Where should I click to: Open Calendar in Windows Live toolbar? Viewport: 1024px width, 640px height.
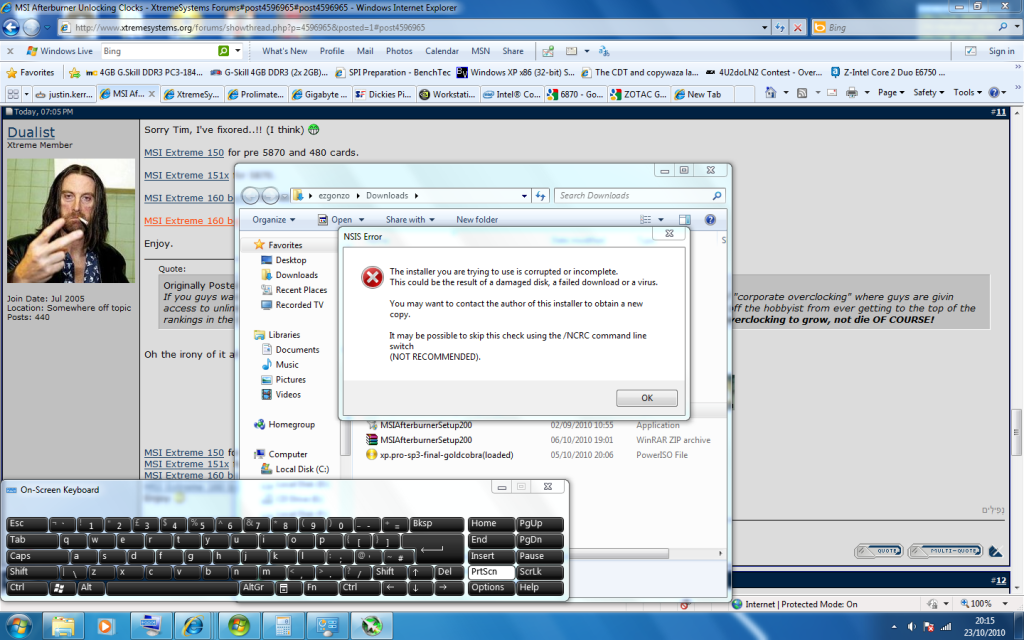click(442, 51)
